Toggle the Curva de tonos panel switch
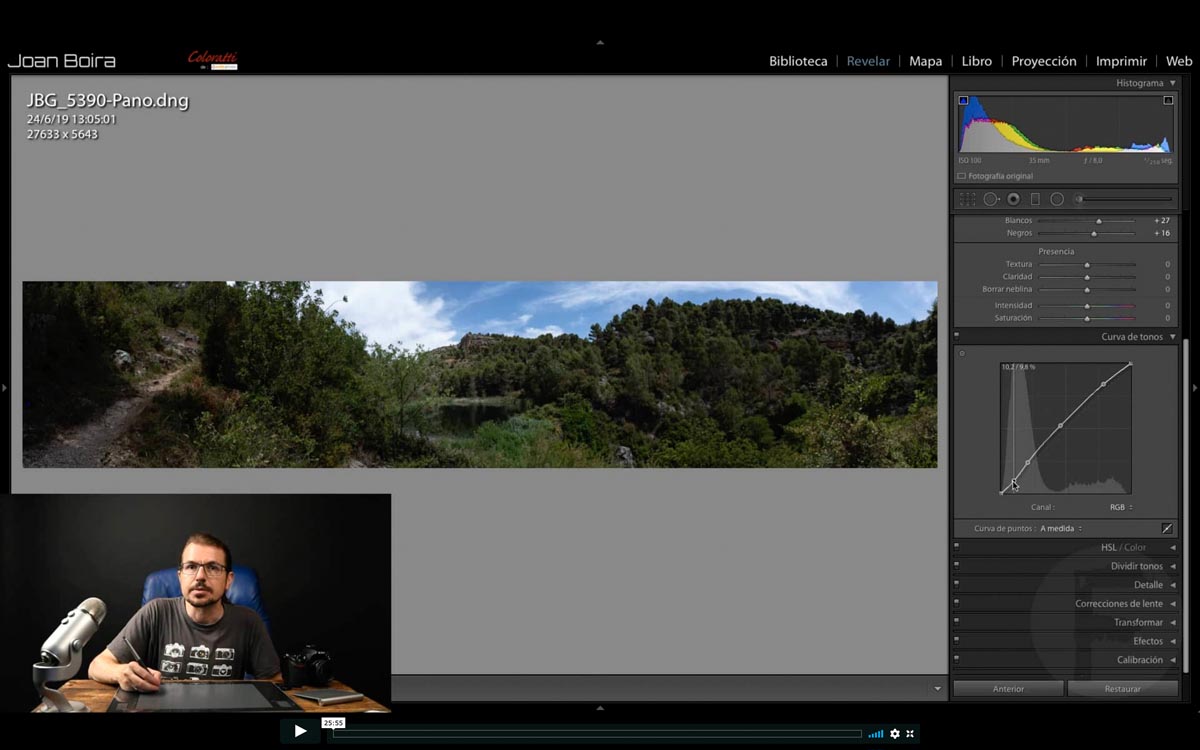Image resolution: width=1200 pixels, height=750 pixels. point(957,337)
